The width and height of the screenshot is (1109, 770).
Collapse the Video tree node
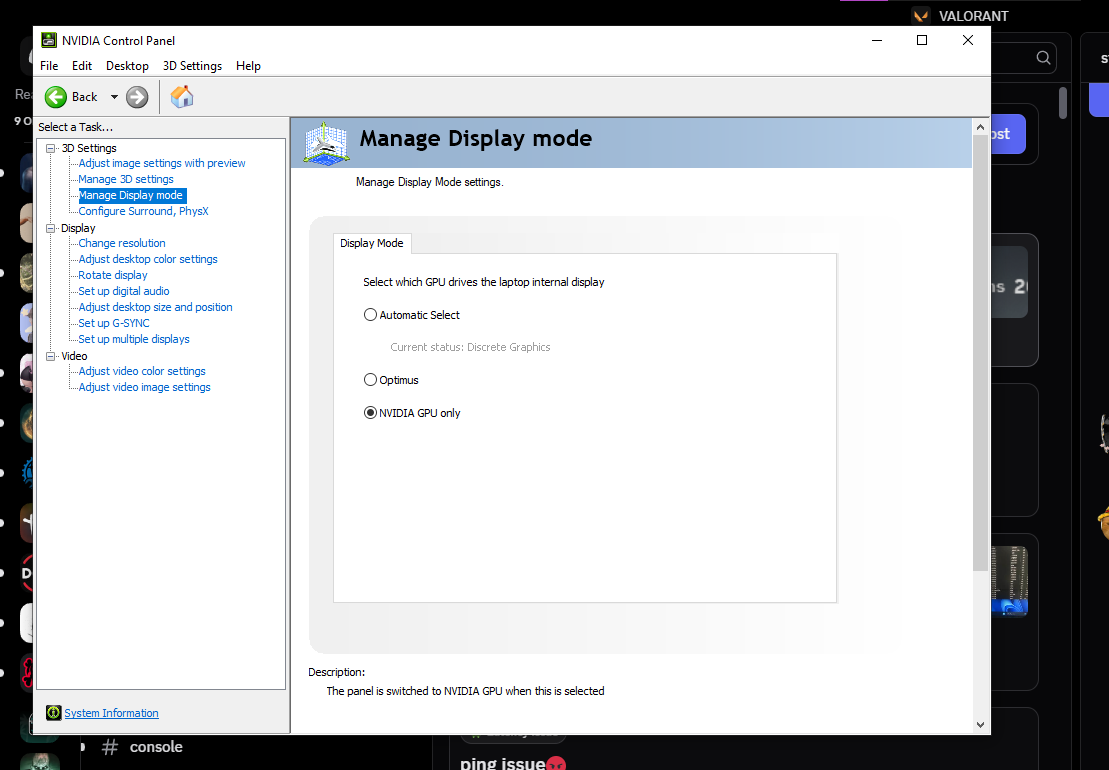click(x=50, y=356)
